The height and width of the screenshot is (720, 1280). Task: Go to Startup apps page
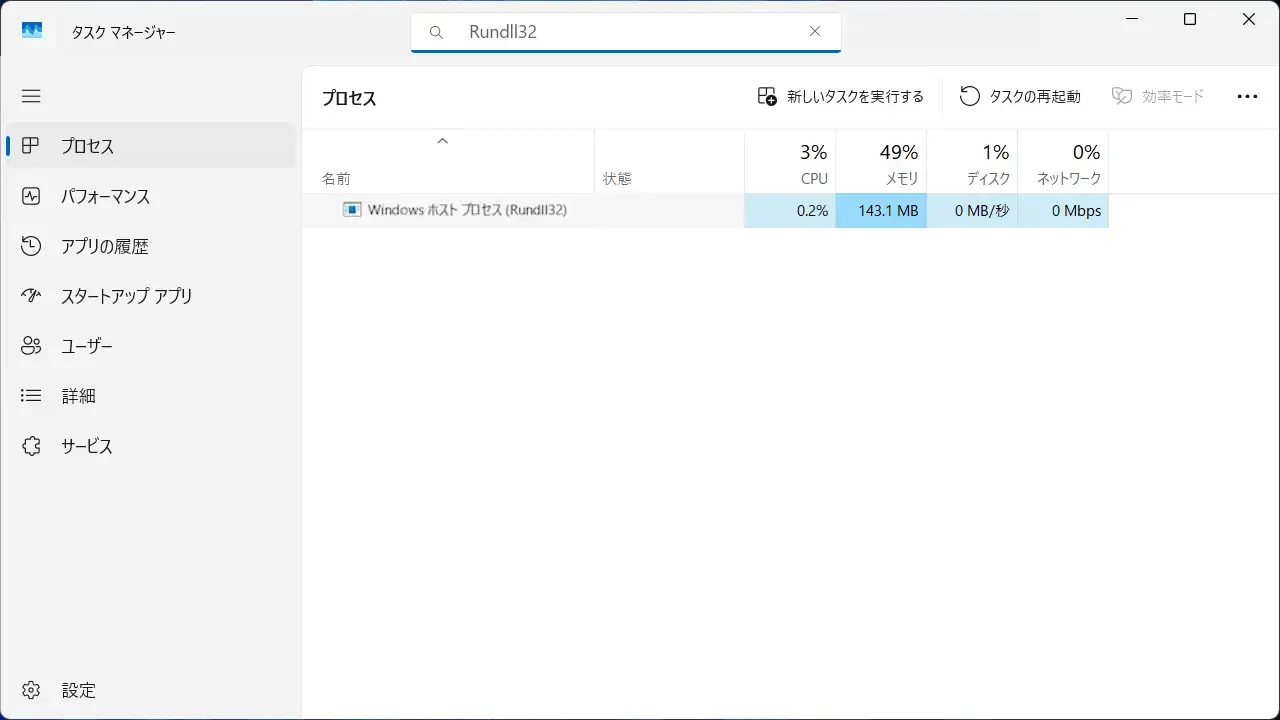pos(151,296)
